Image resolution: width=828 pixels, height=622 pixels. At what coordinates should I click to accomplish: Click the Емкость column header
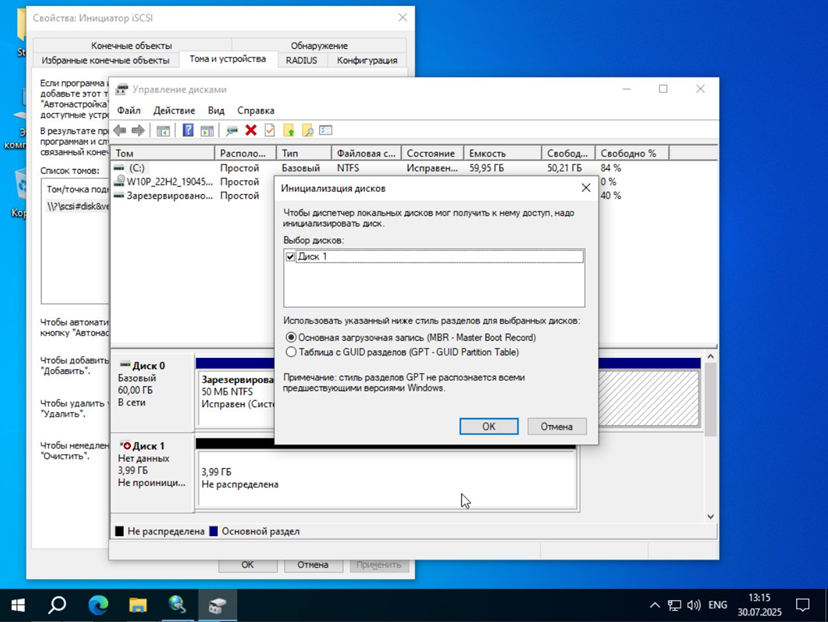tap(502, 153)
